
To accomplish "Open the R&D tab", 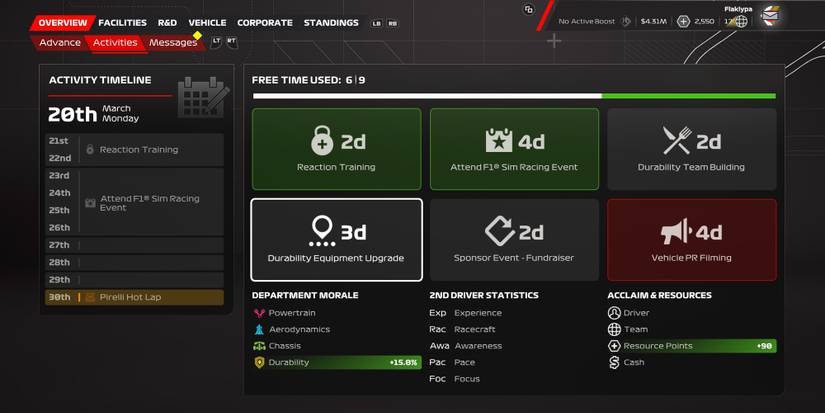I will [x=167, y=23].
